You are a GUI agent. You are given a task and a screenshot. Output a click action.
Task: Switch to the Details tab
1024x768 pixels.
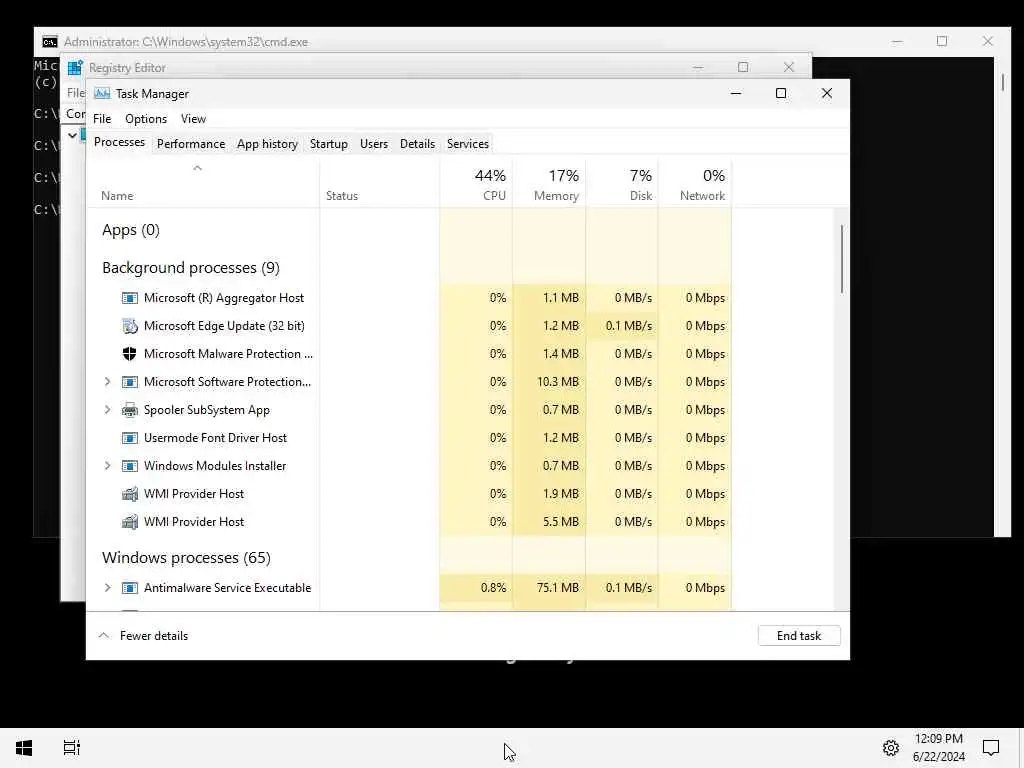tap(417, 144)
